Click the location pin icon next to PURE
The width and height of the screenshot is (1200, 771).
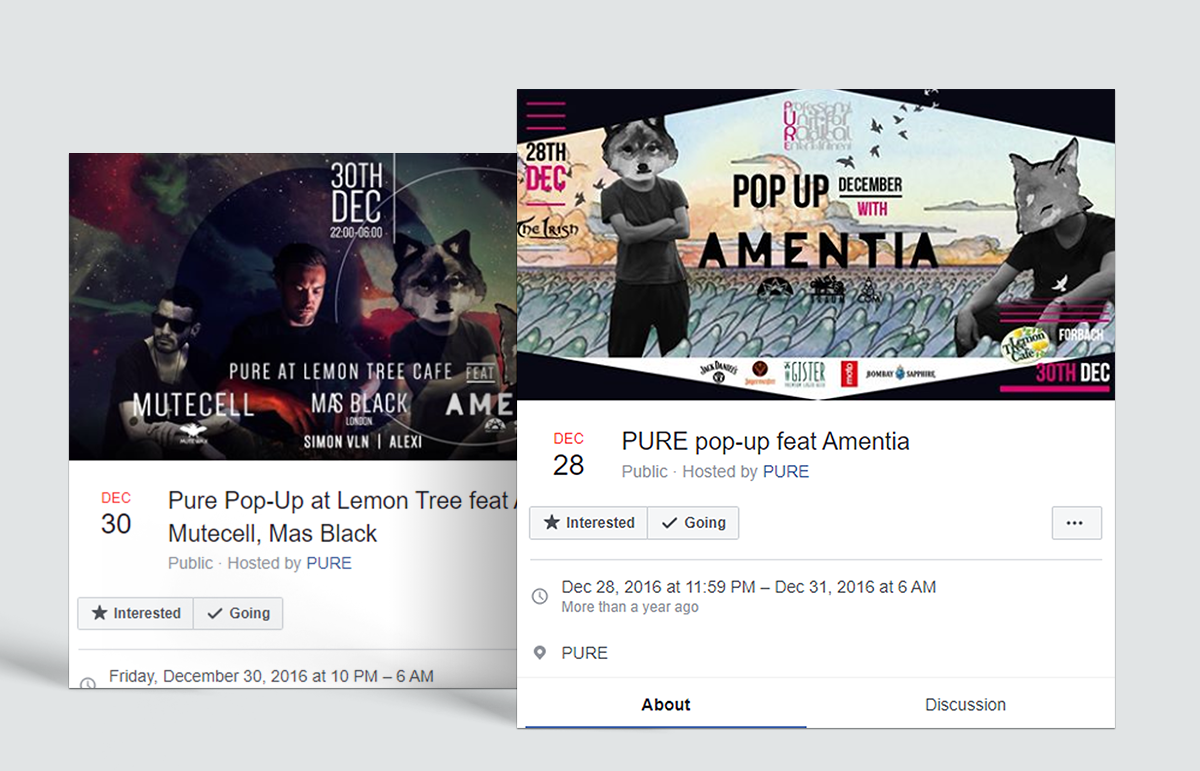tap(540, 653)
